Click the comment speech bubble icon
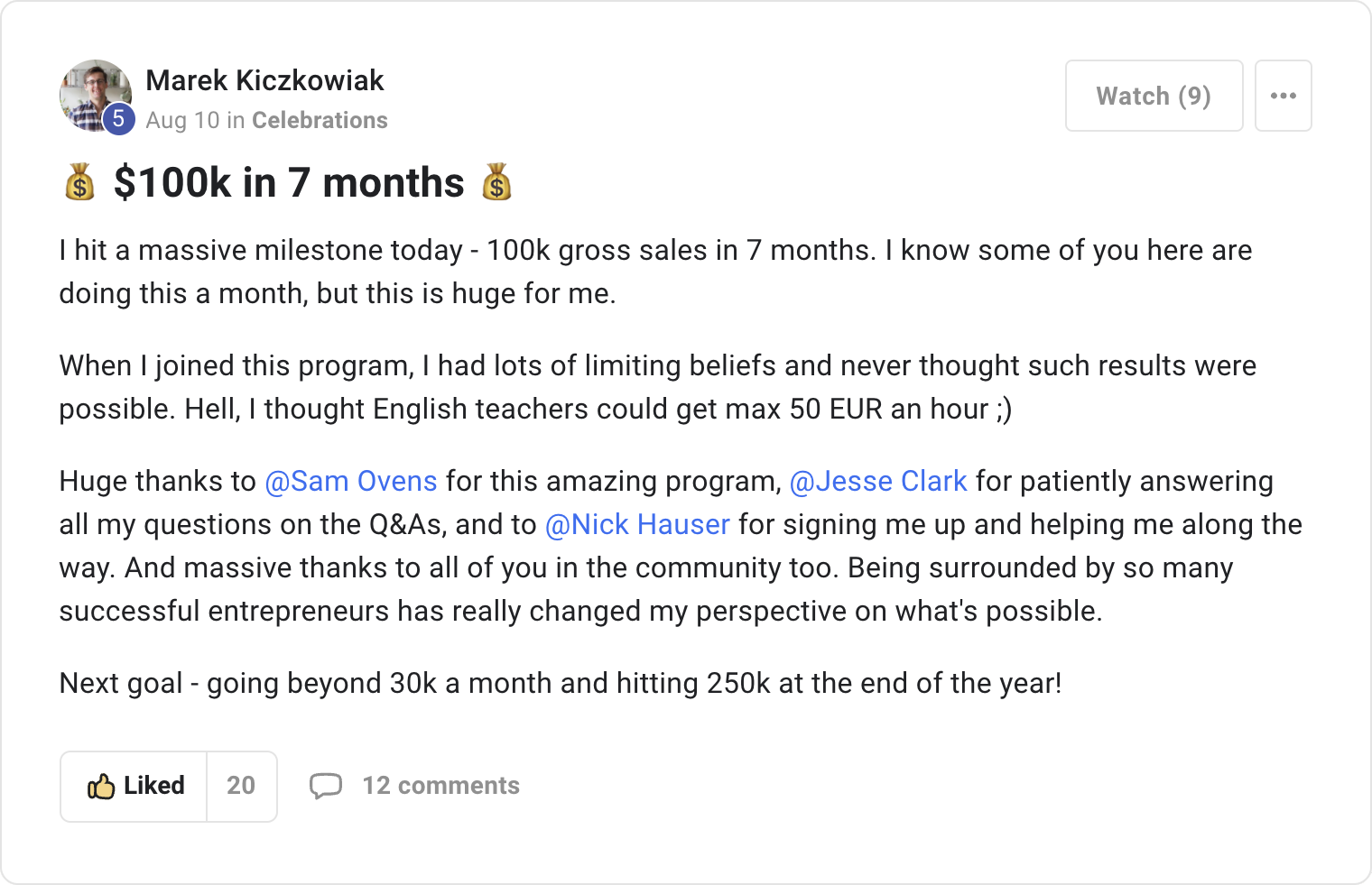The image size is (1372, 885). (x=326, y=786)
